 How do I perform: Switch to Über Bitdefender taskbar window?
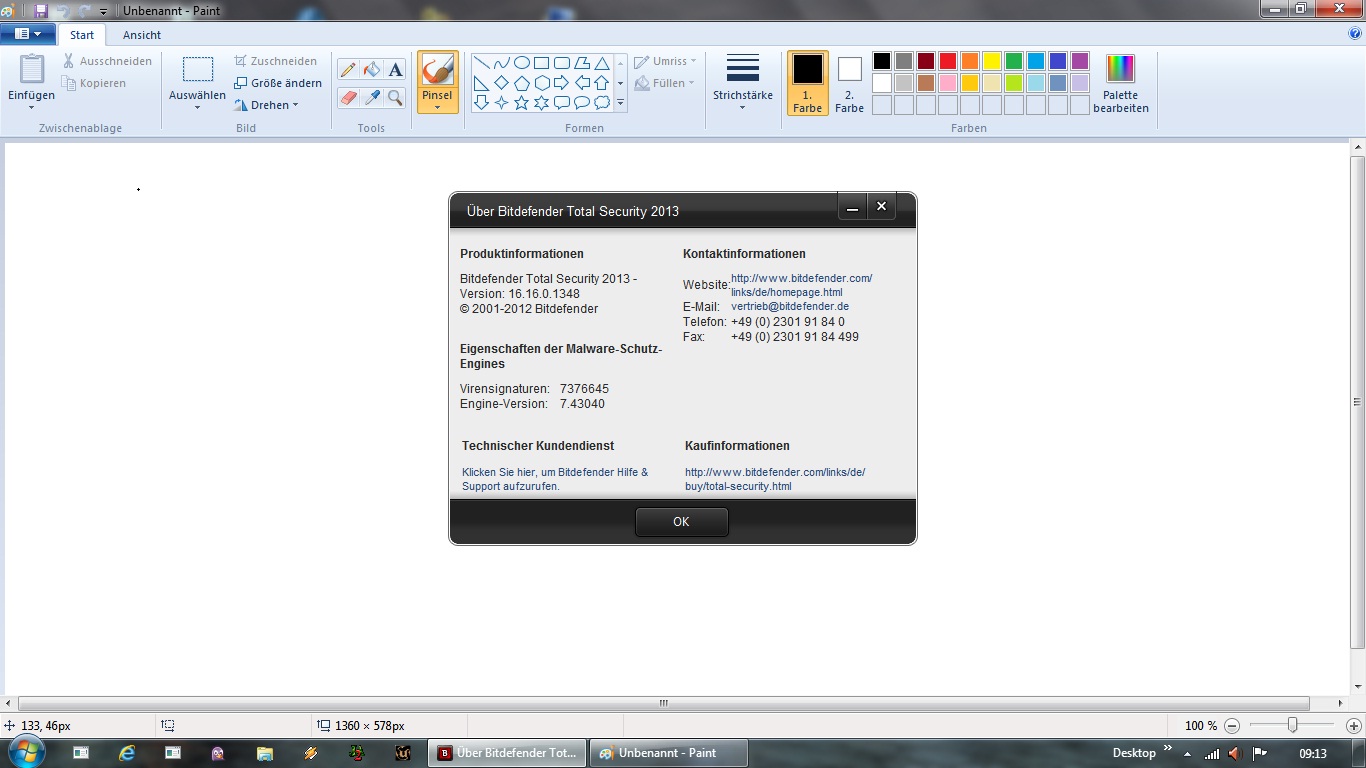point(507,753)
